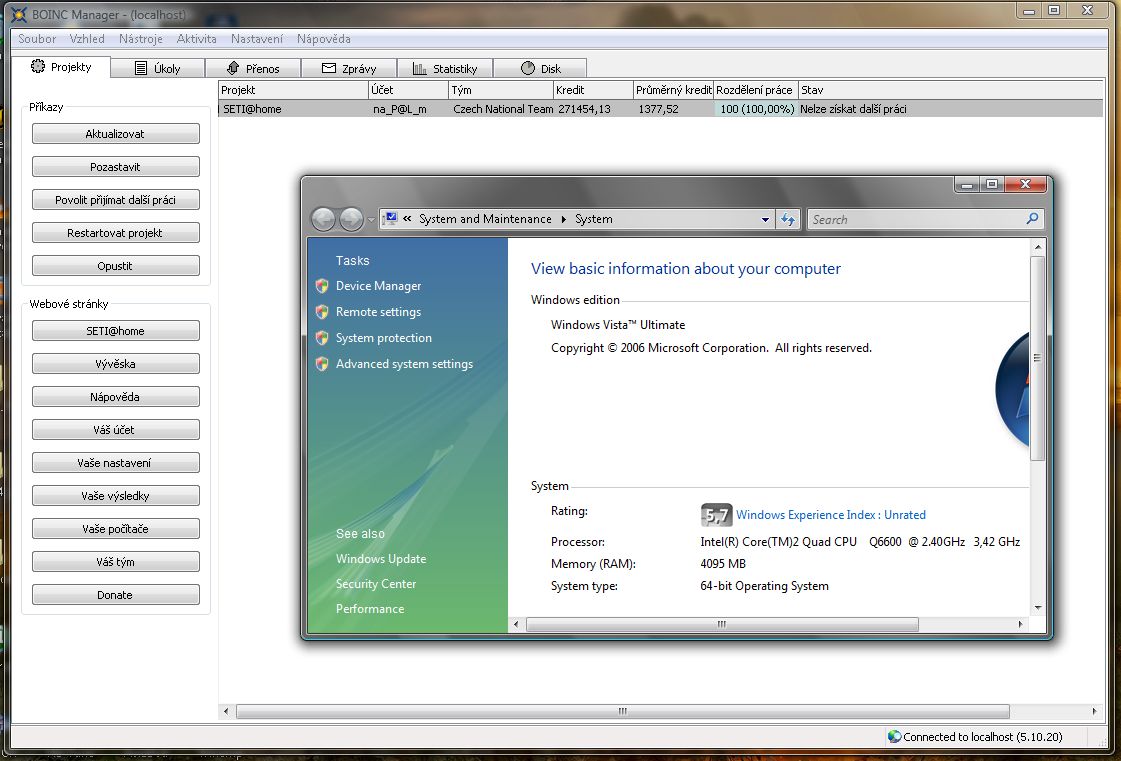Switch to the Disk tab
Viewport: 1121px width, 761px height.
point(540,69)
